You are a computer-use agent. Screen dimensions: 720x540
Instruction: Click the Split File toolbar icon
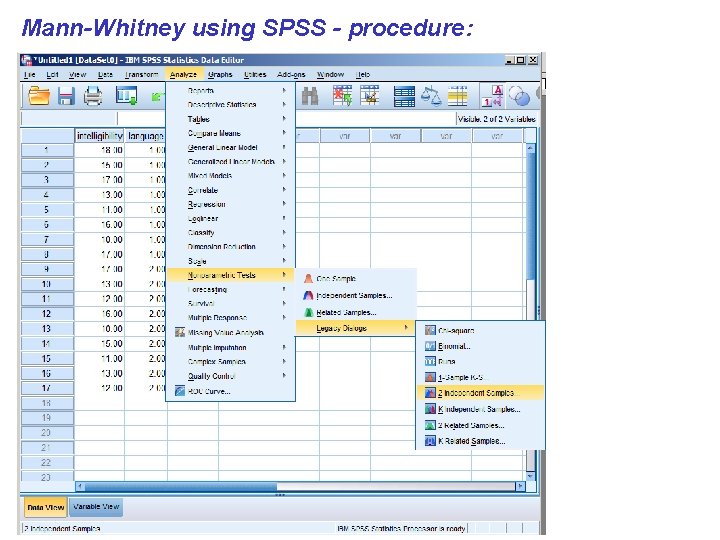(x=404, y=96)
